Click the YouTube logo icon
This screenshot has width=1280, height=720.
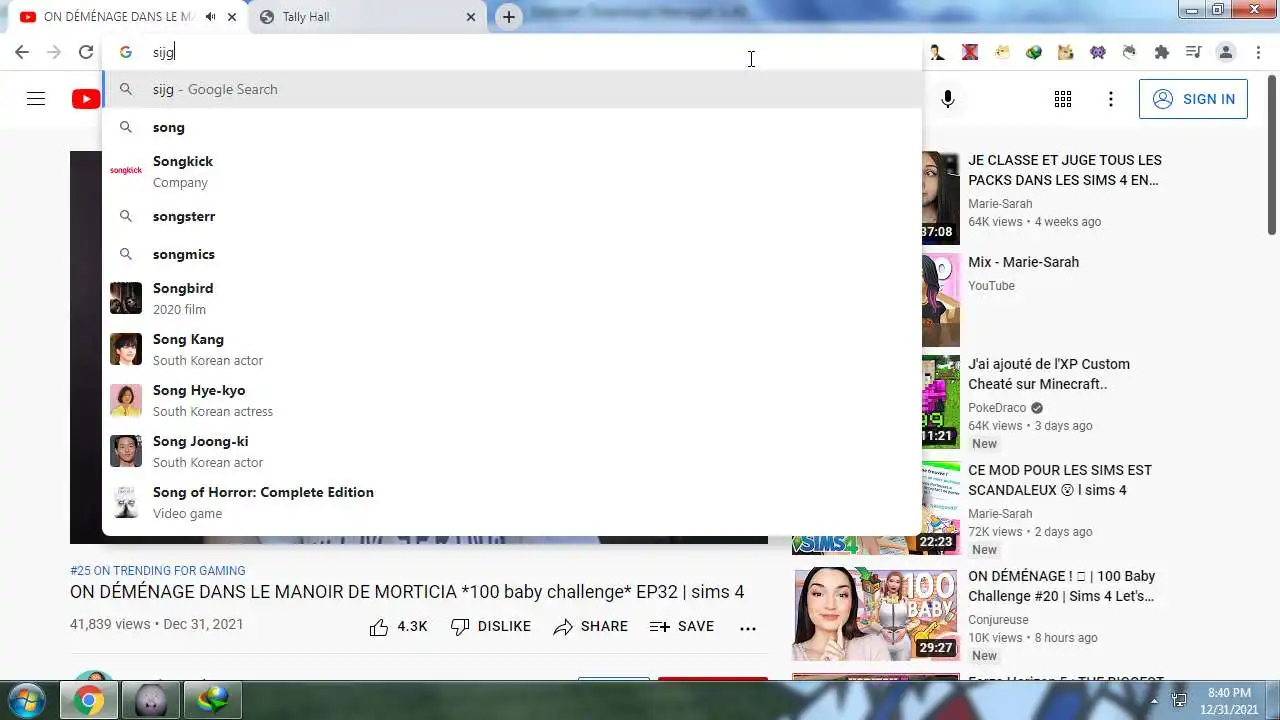86,99
